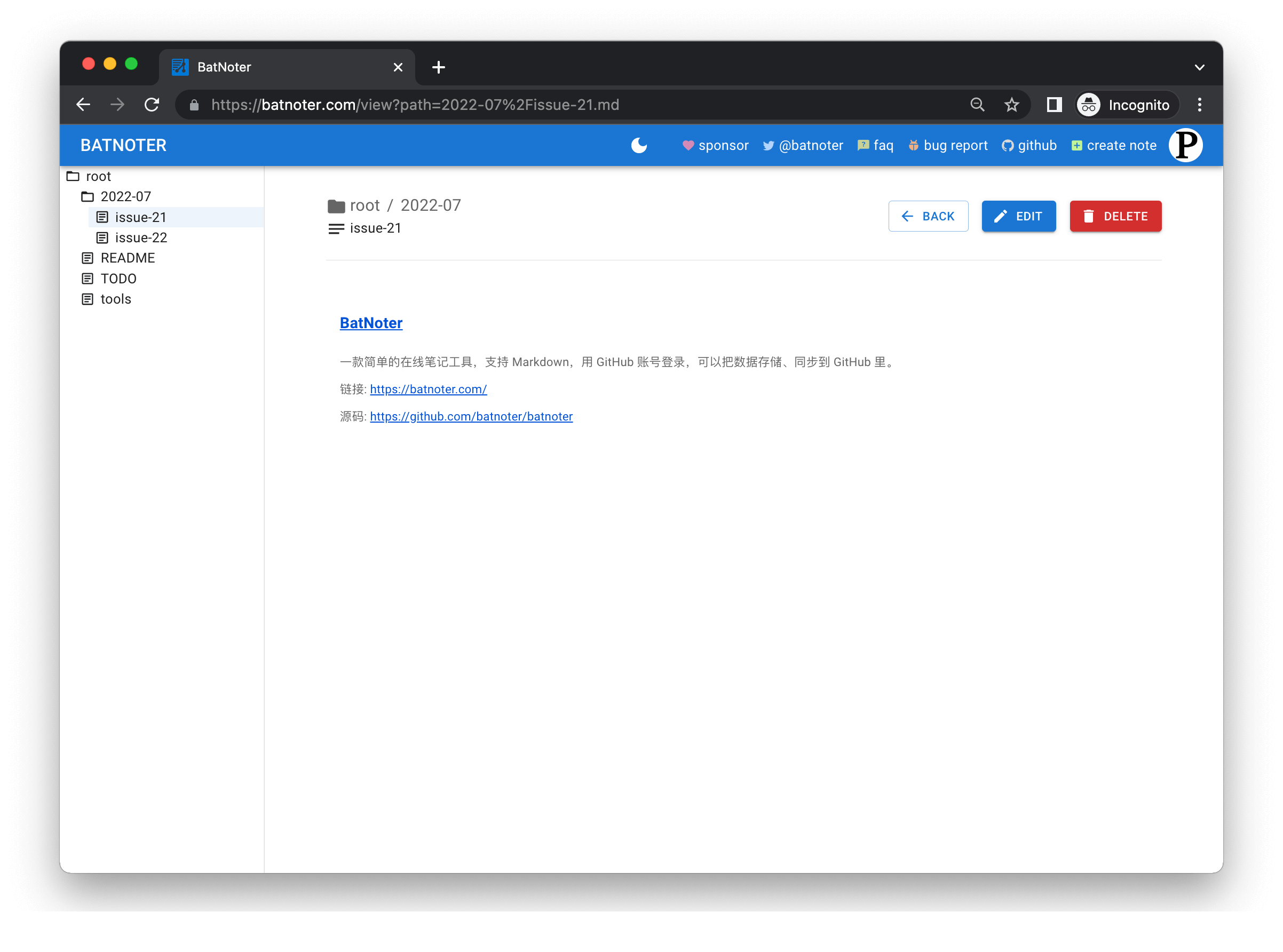The height and width of the screenshot is (952, 1283).
Task: Click the browser address bar URL
Action: (x=415, y=104)
